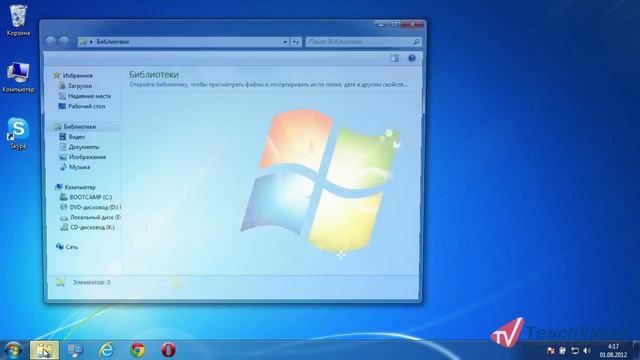Open the Windows Start menu orb
Screen dimensions: 640x360
click(13, 350)
